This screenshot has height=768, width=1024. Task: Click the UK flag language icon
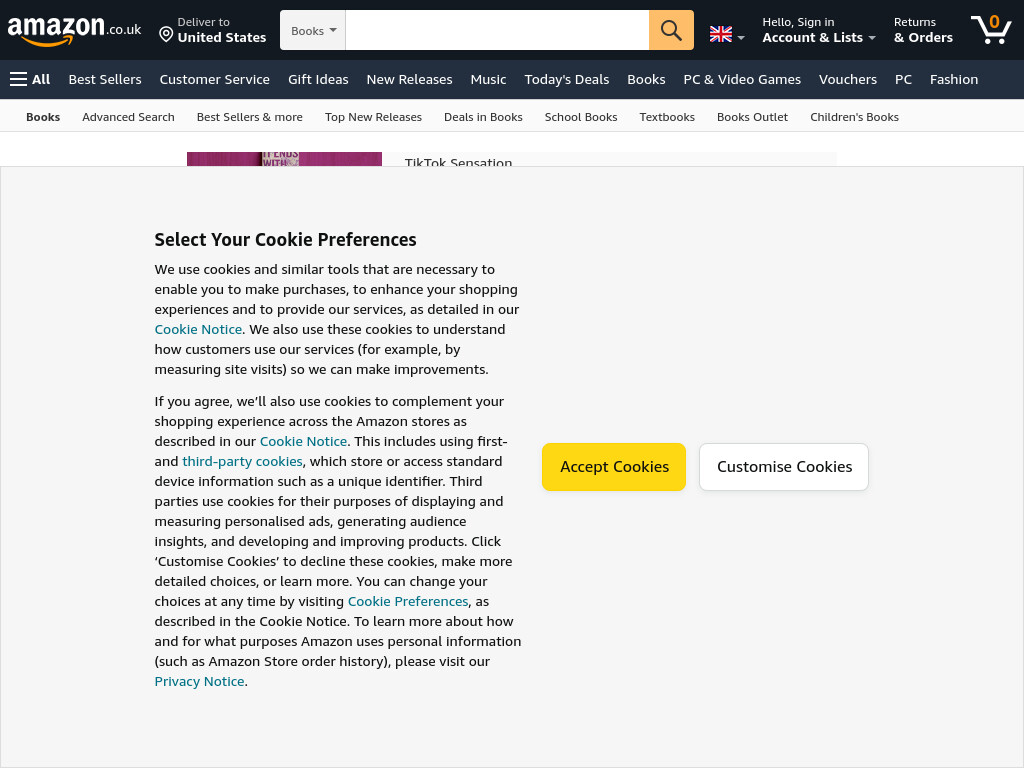720,34
